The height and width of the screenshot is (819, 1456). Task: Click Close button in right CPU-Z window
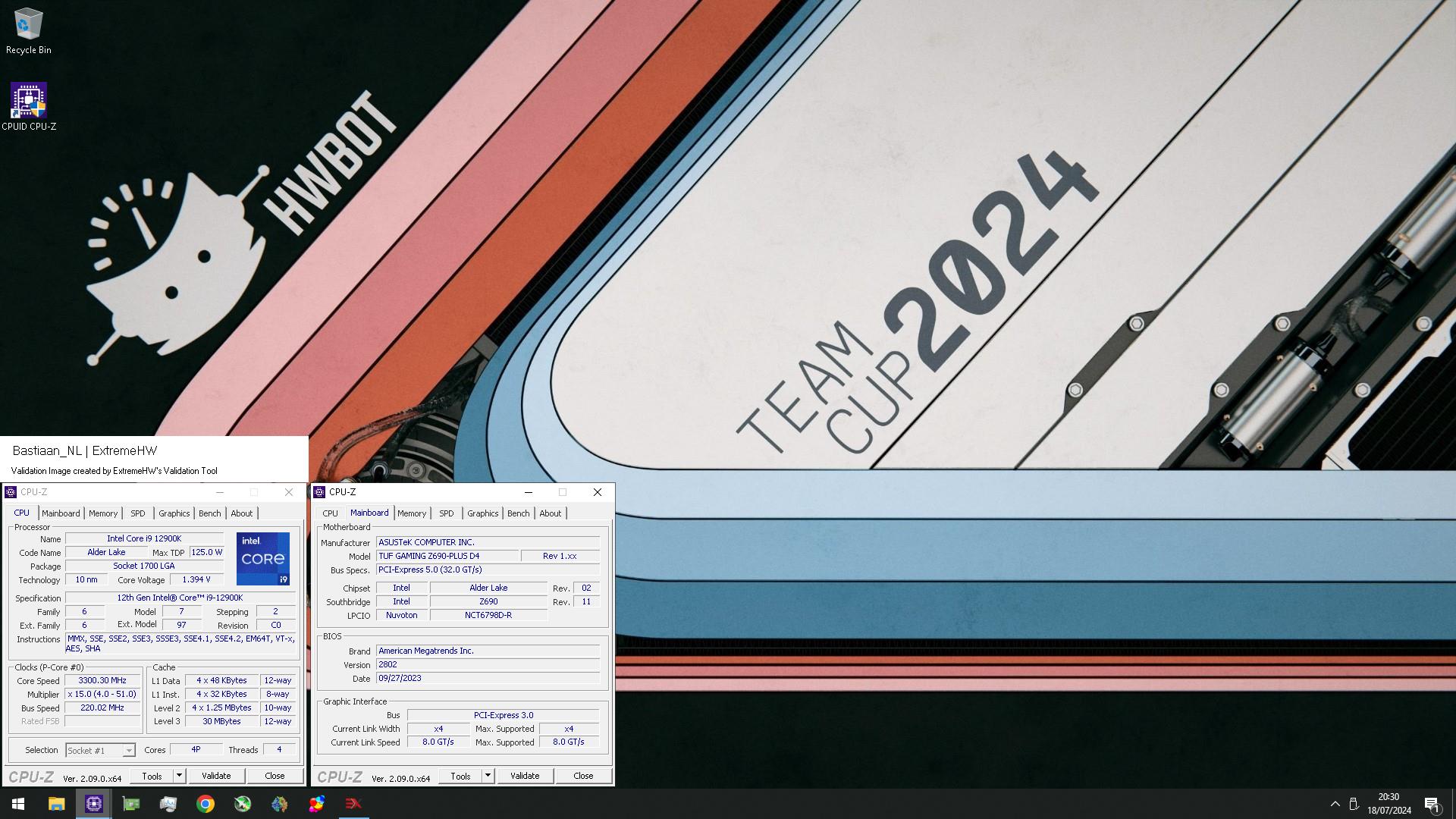point(583,776)
